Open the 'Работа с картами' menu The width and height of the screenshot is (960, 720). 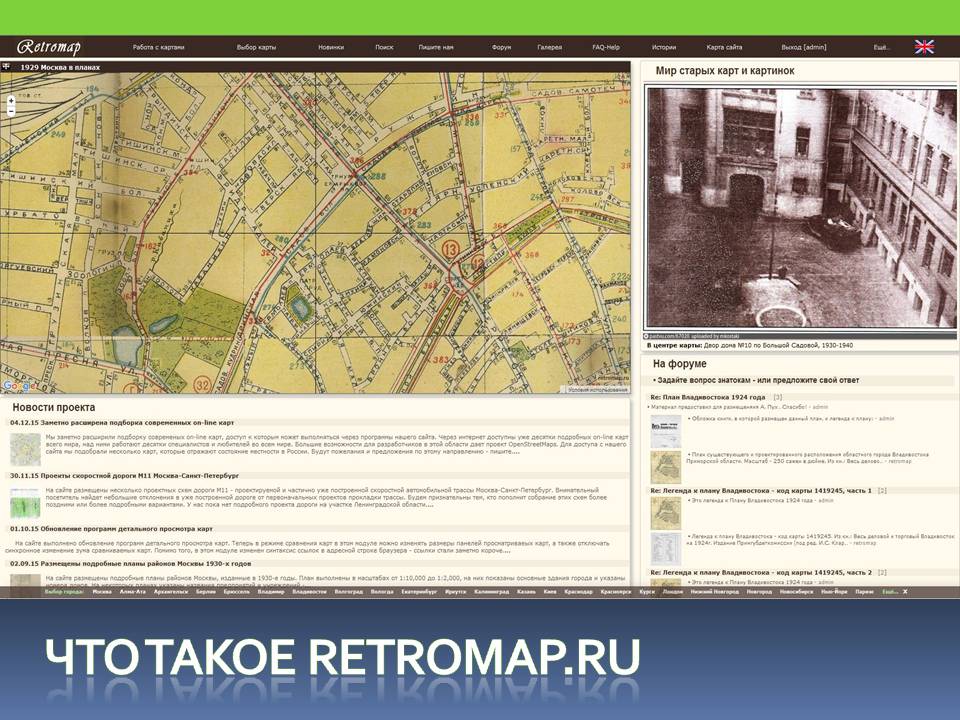pyautogui.click(x=158, y=47)
